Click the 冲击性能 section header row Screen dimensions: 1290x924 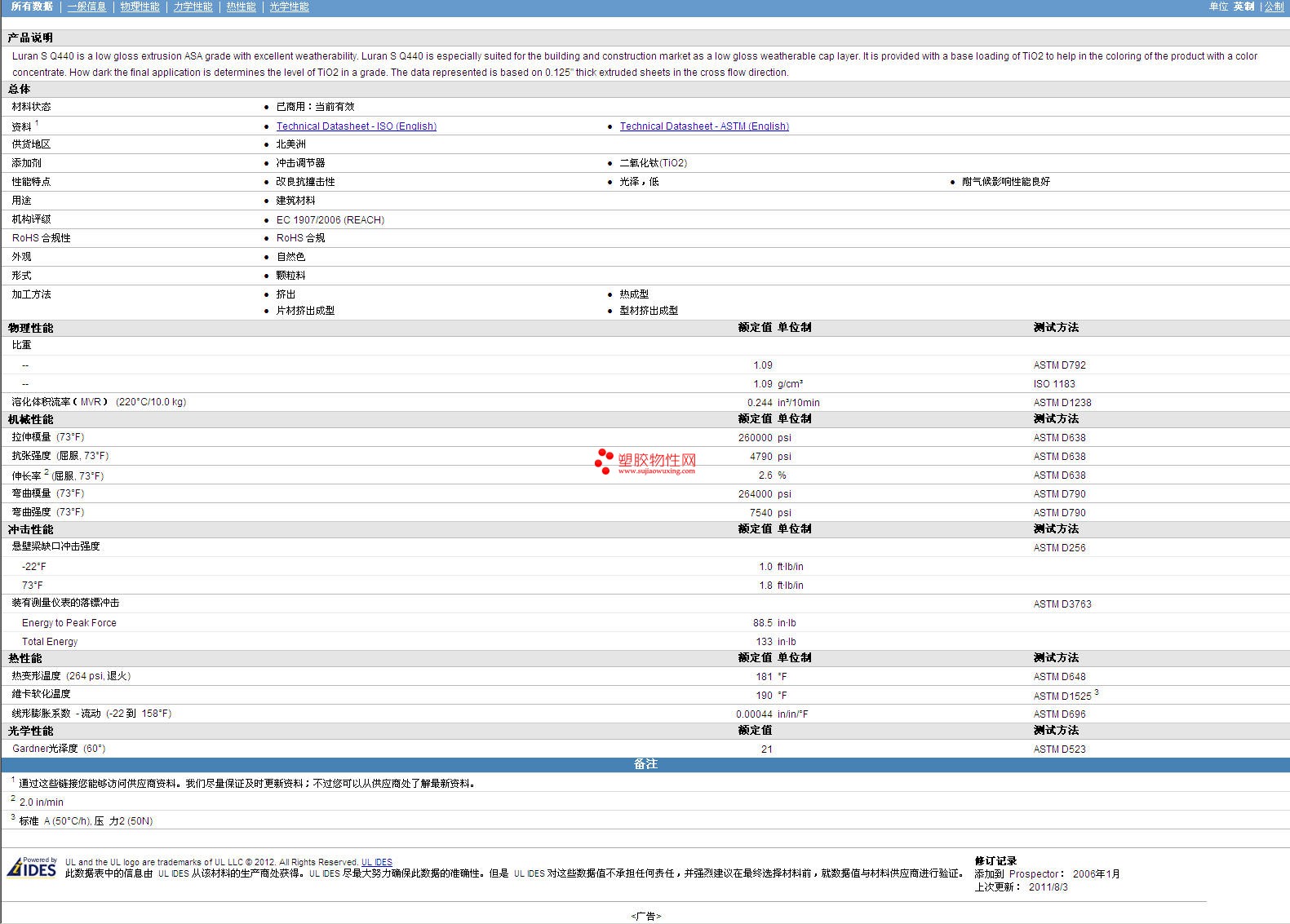coord(31,529)
